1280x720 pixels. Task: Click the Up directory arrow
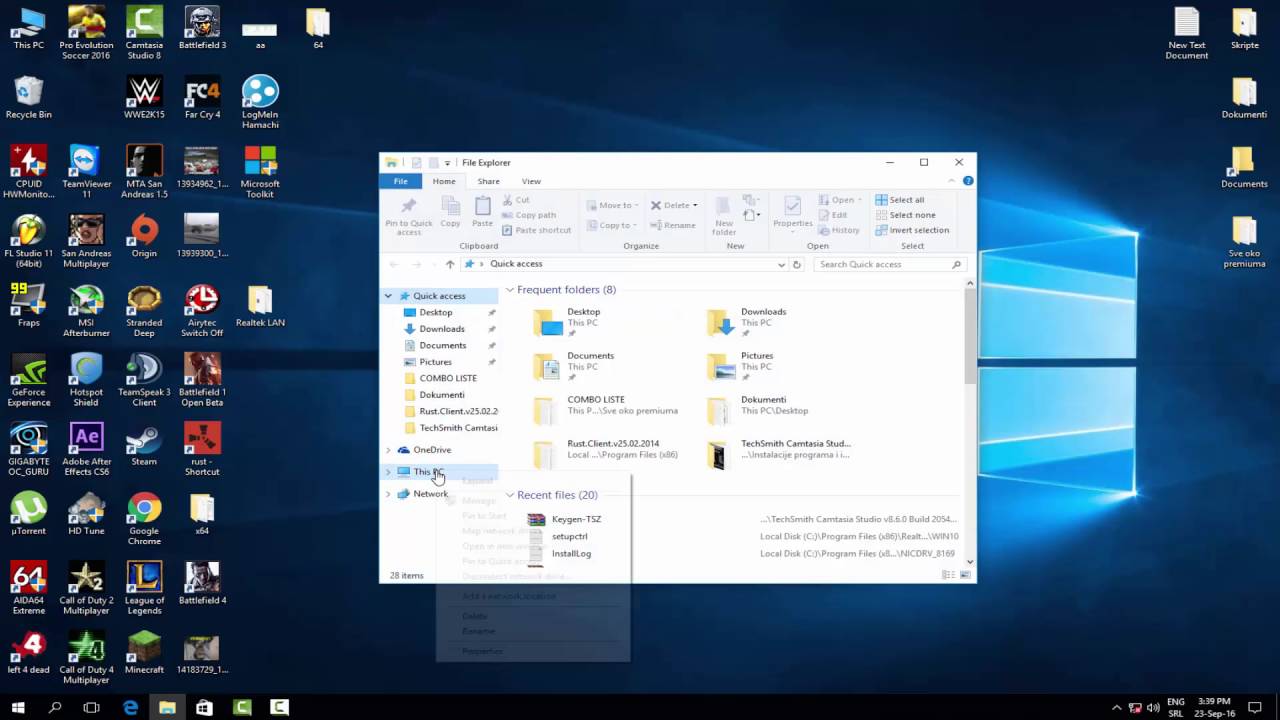pyautogui.click(x=450, y=264)
